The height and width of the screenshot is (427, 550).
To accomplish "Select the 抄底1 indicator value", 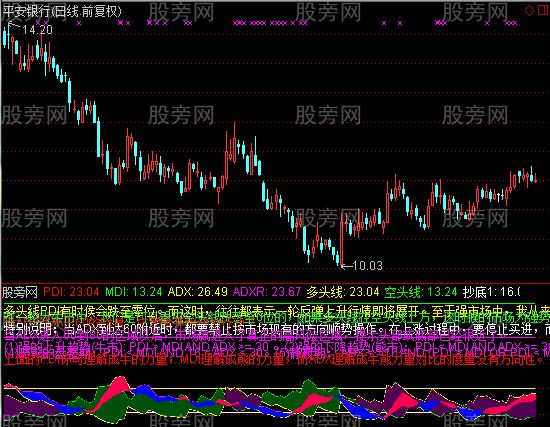I will point(491,292).
